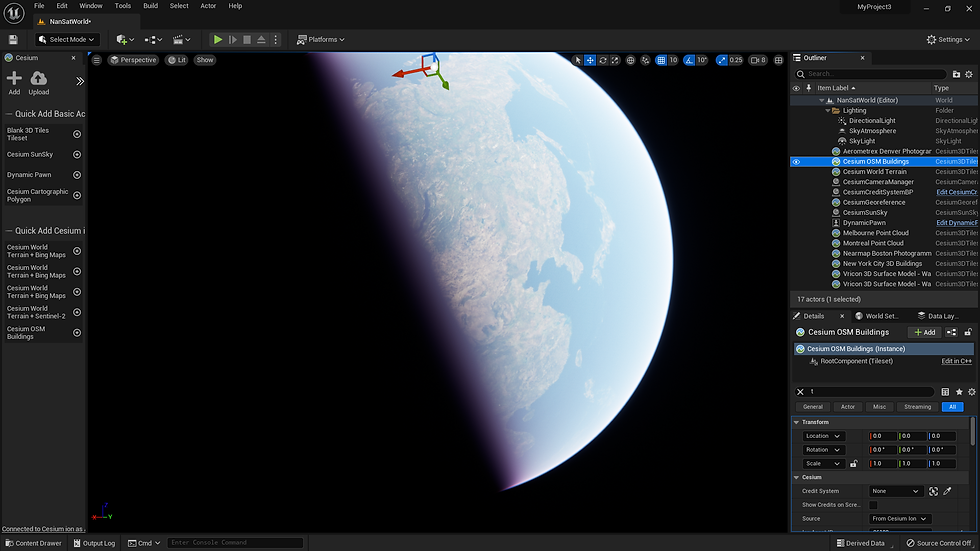The height and width of the screenshot is (551, 980).
Task: Open the Blueprints toolbar dropdown
Action: (x=153, y=39)
